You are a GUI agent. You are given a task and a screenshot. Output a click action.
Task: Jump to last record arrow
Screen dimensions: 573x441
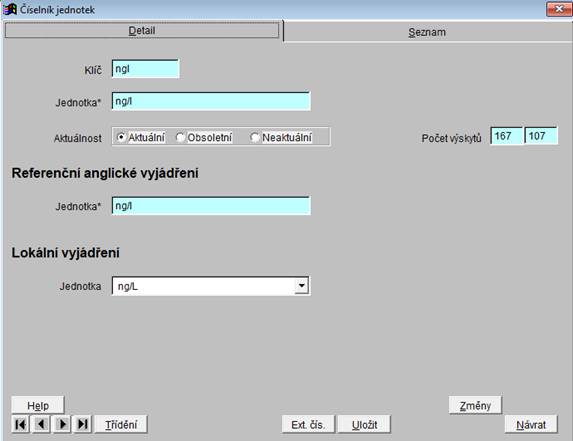(83, 425)
